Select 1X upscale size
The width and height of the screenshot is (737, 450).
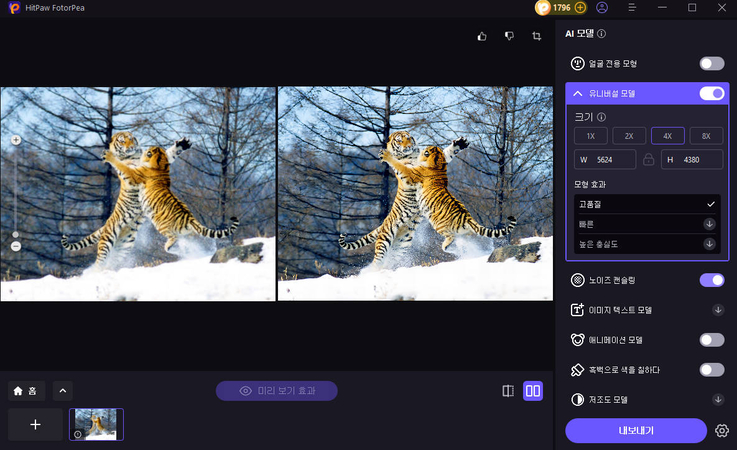click(x=591, y=136)
